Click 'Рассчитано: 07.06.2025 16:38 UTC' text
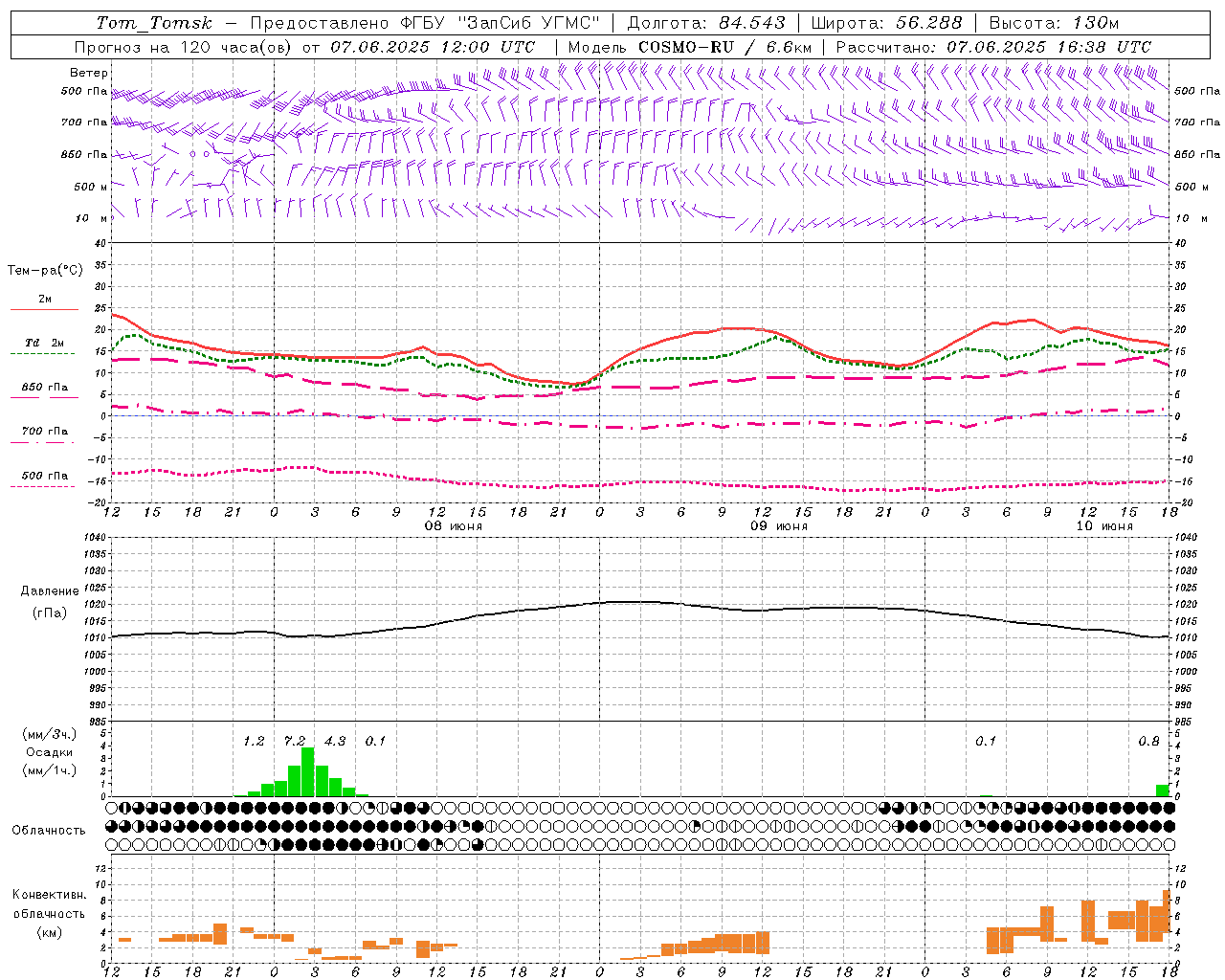The width and height of the screenshot is (1225, 980). [993, 47]
